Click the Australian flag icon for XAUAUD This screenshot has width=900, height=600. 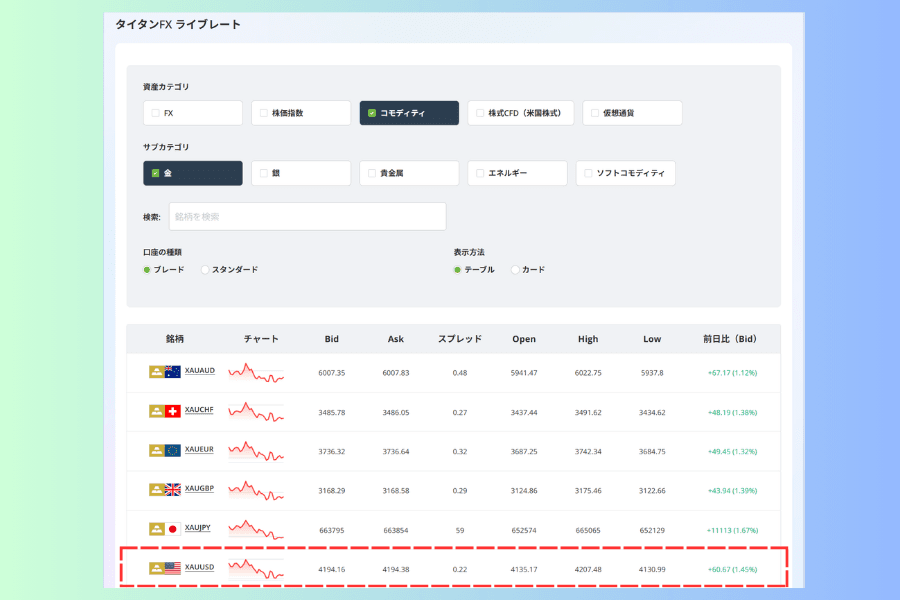[173, 372]
